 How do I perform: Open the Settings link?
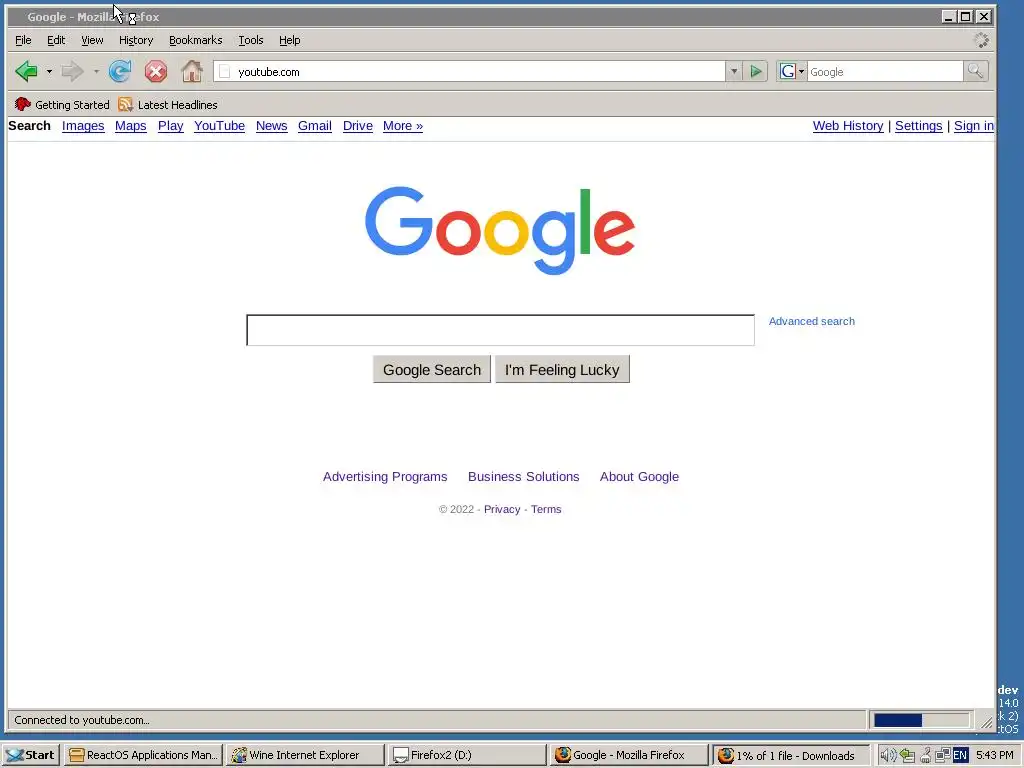pyautogui.click(x=918, y=126)
